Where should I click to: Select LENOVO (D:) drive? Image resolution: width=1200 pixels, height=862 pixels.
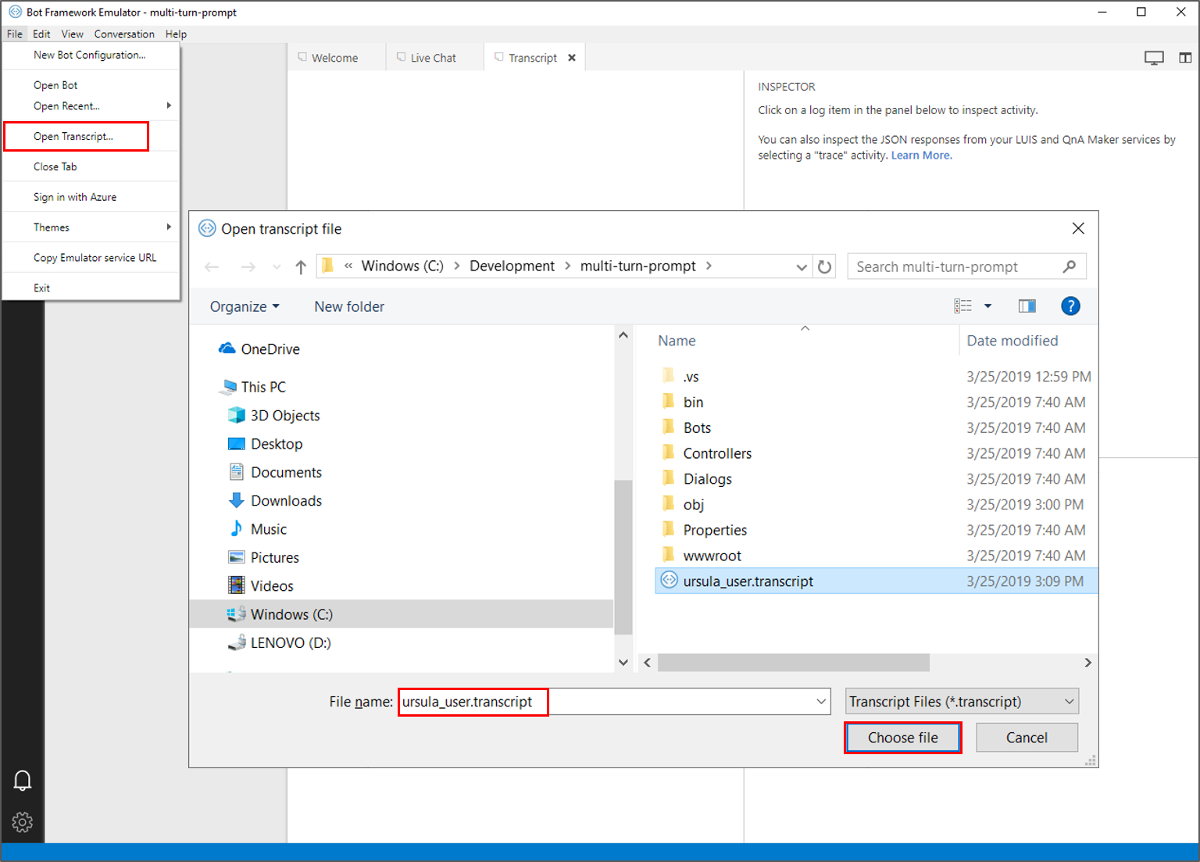(x=279, y=643)
